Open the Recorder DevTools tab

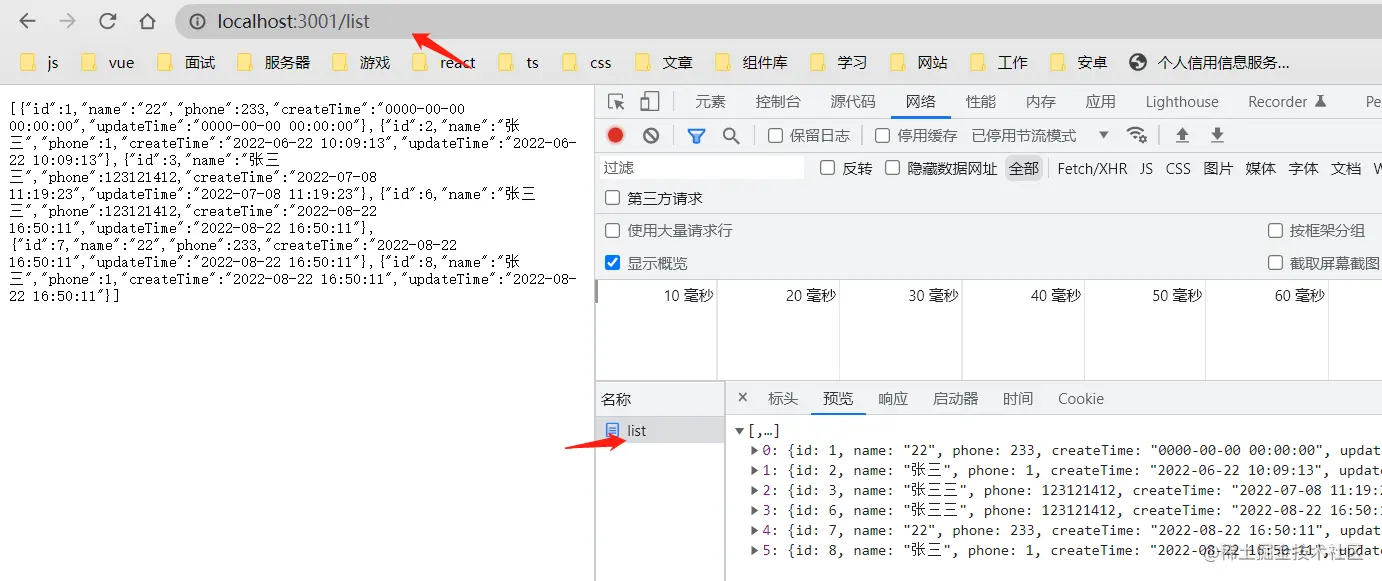tap(1287, 101)
